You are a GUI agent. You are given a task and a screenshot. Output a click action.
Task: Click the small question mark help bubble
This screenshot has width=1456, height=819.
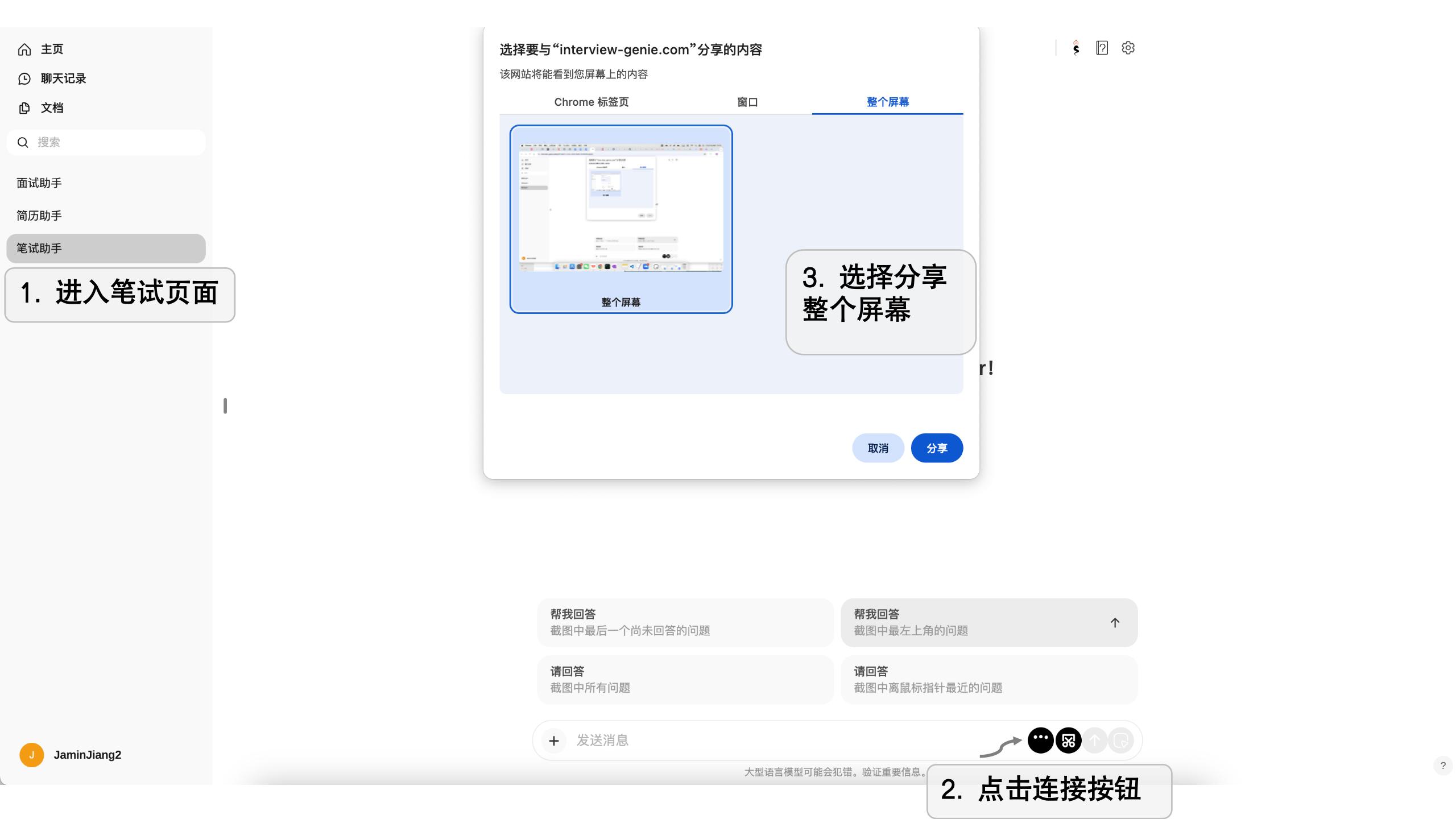[x=1443, y=766]
